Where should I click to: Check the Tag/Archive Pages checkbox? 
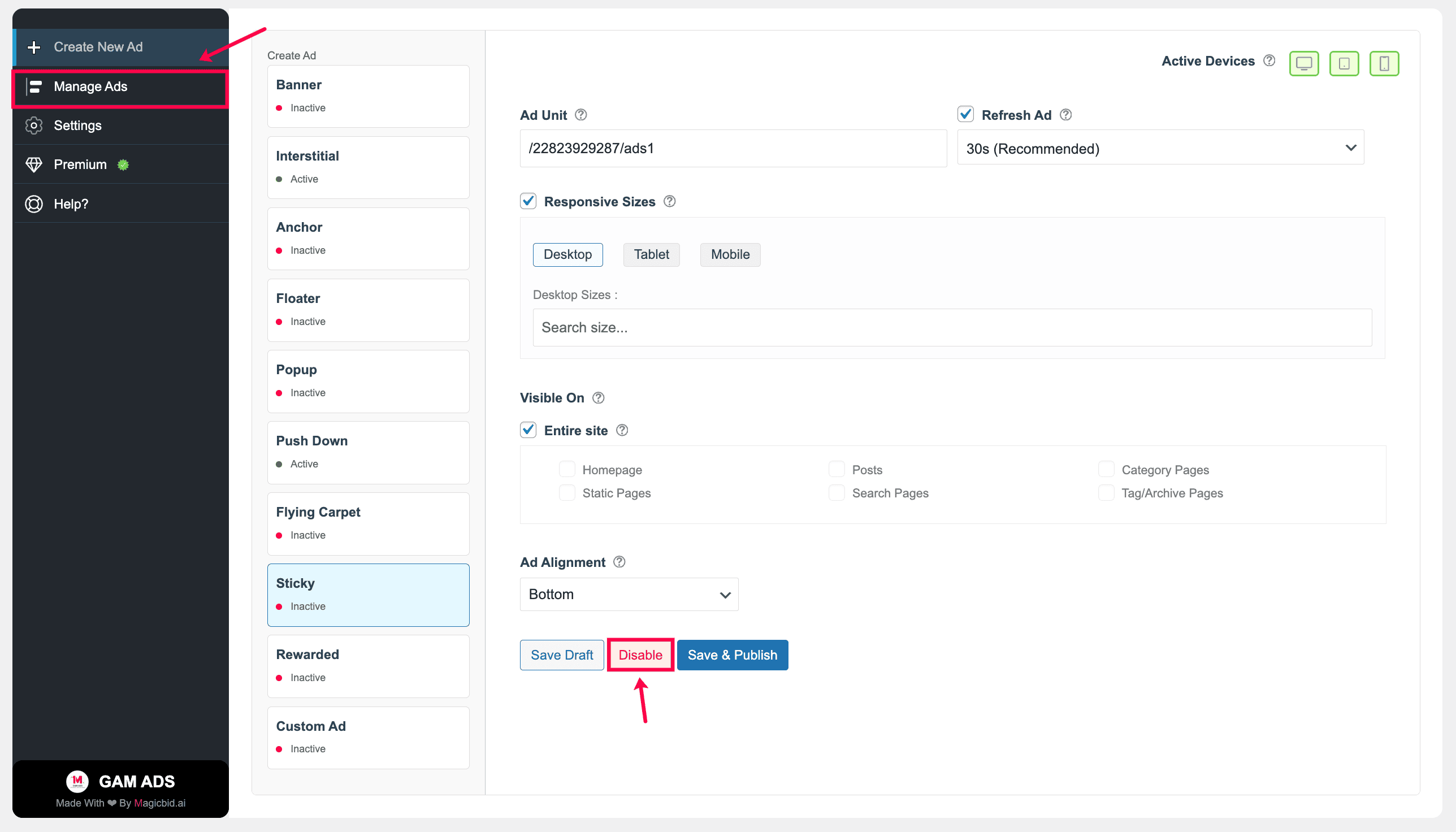pos(1106,492)
